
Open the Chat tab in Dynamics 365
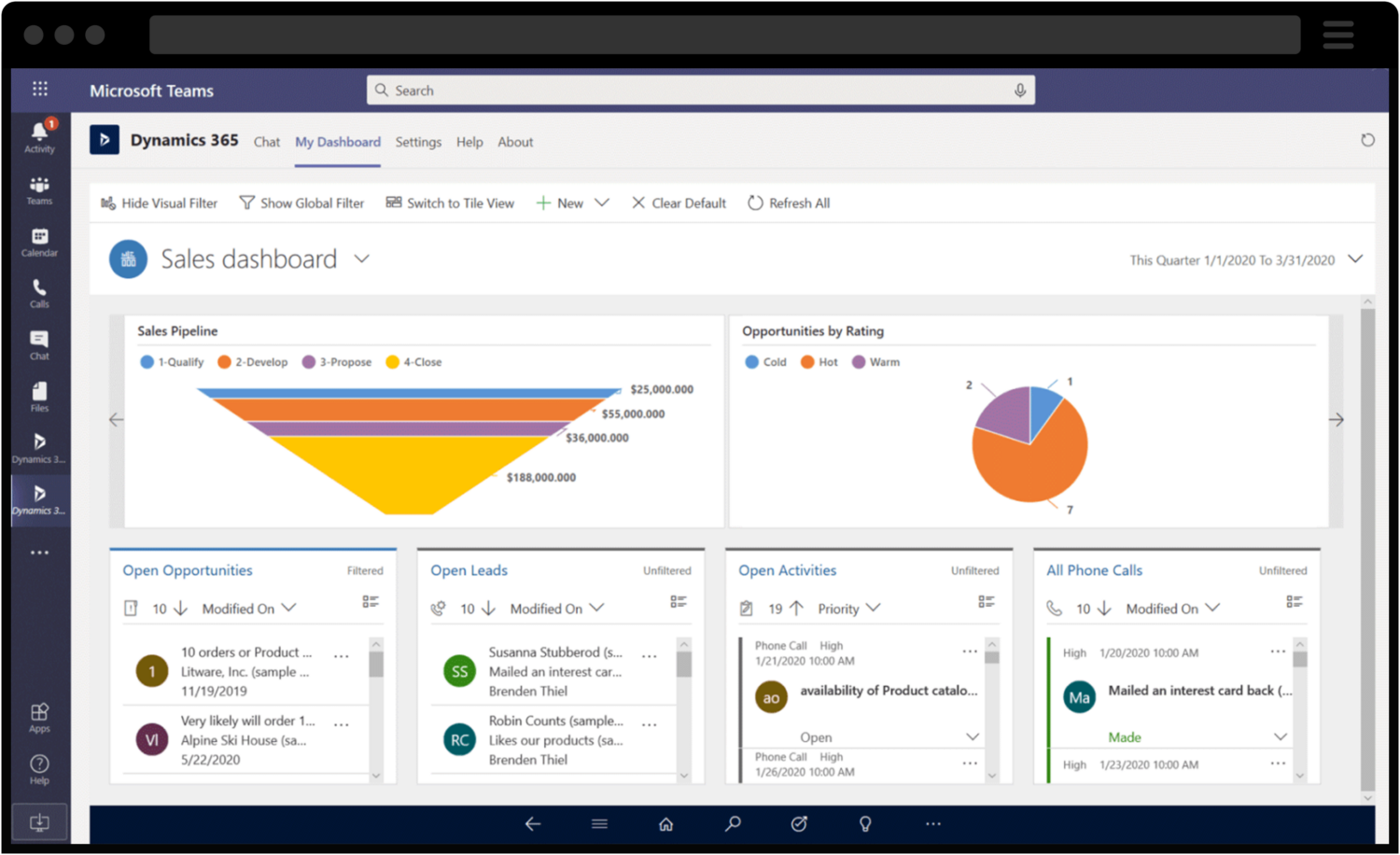(267, 142)
